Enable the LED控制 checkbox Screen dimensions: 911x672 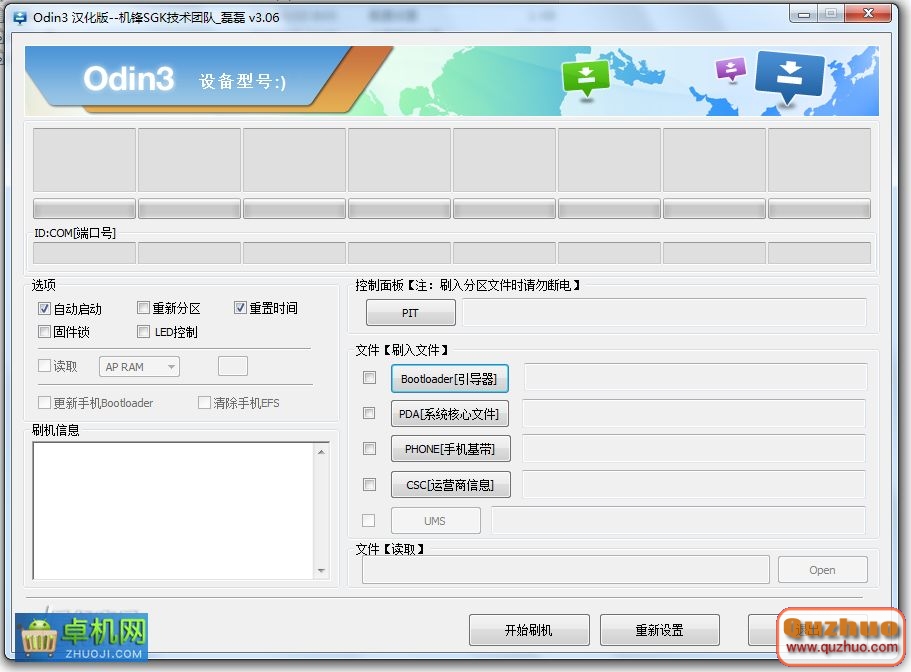[143, 332]
